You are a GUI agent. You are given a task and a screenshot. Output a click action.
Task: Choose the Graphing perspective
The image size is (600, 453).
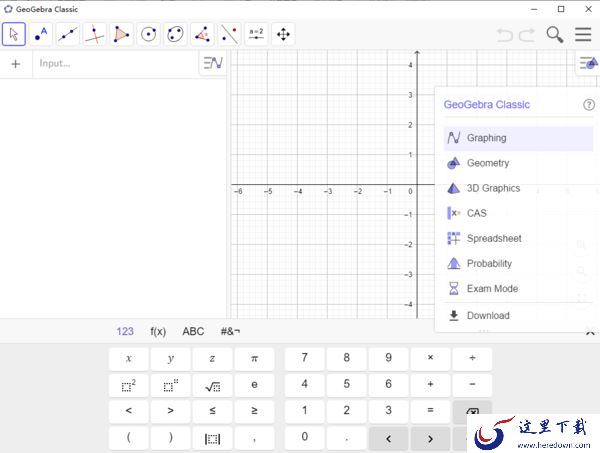click(x=518, y=138)
